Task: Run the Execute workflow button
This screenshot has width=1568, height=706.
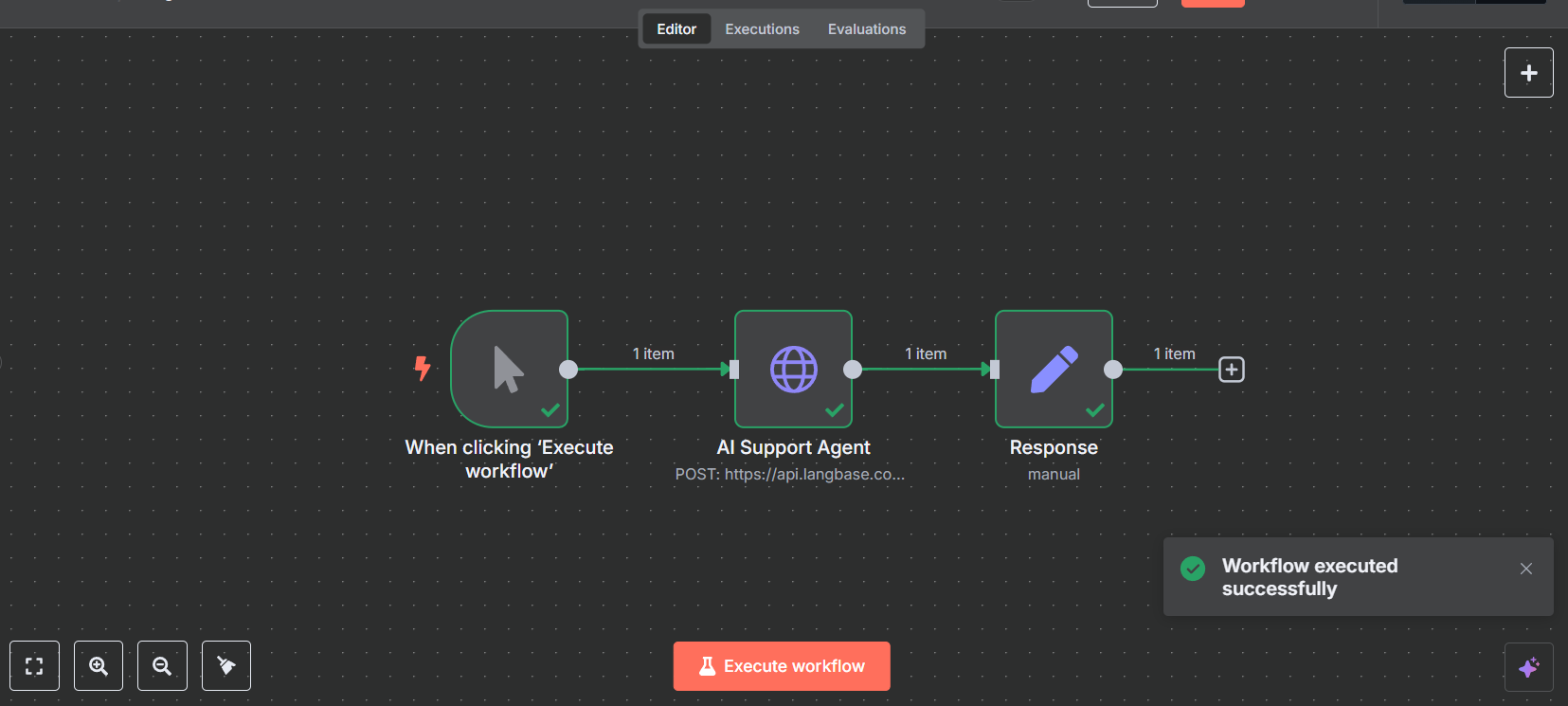Action: point(782,666)
